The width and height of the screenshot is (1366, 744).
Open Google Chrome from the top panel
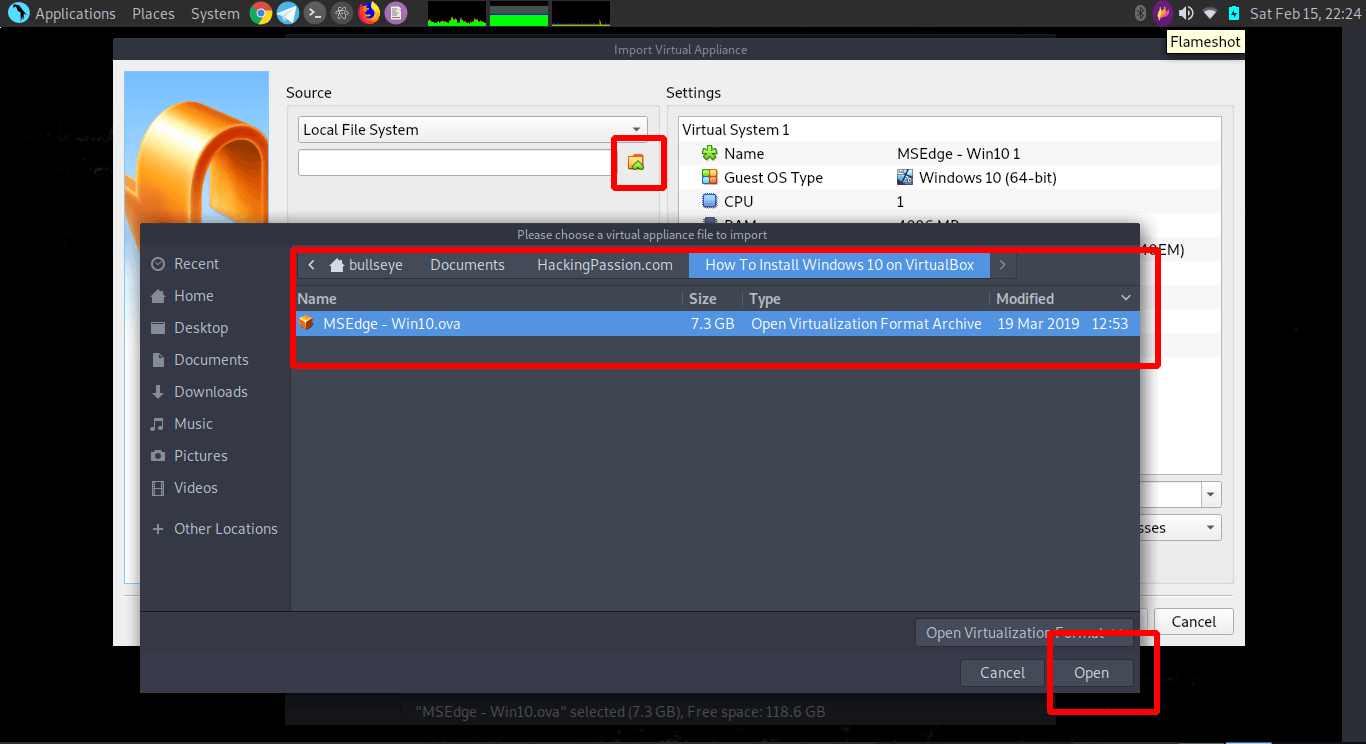261,13
